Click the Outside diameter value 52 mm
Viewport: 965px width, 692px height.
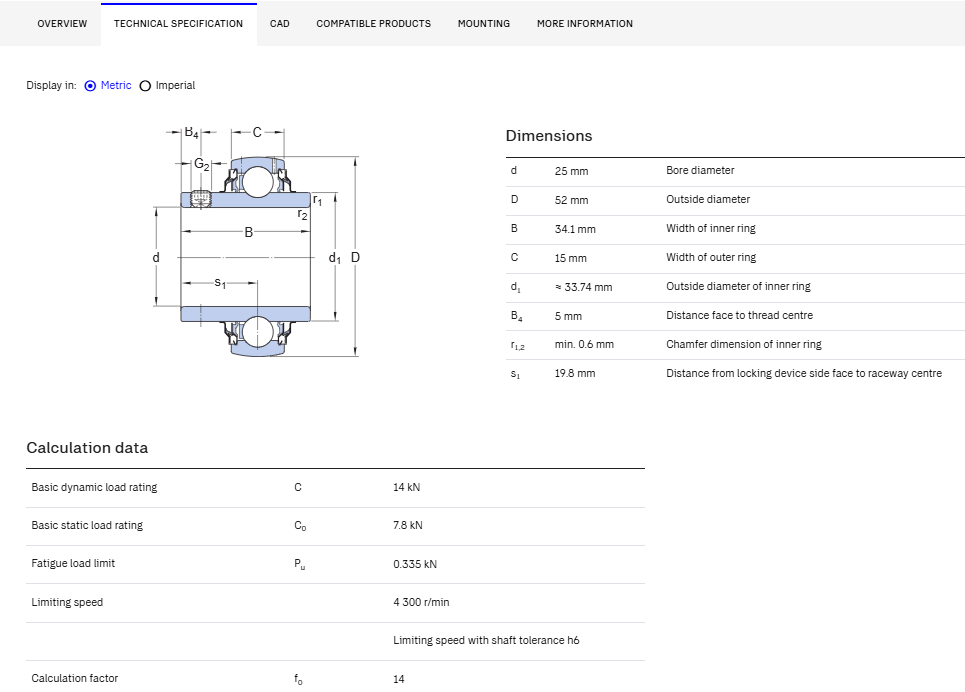point(571,200)
